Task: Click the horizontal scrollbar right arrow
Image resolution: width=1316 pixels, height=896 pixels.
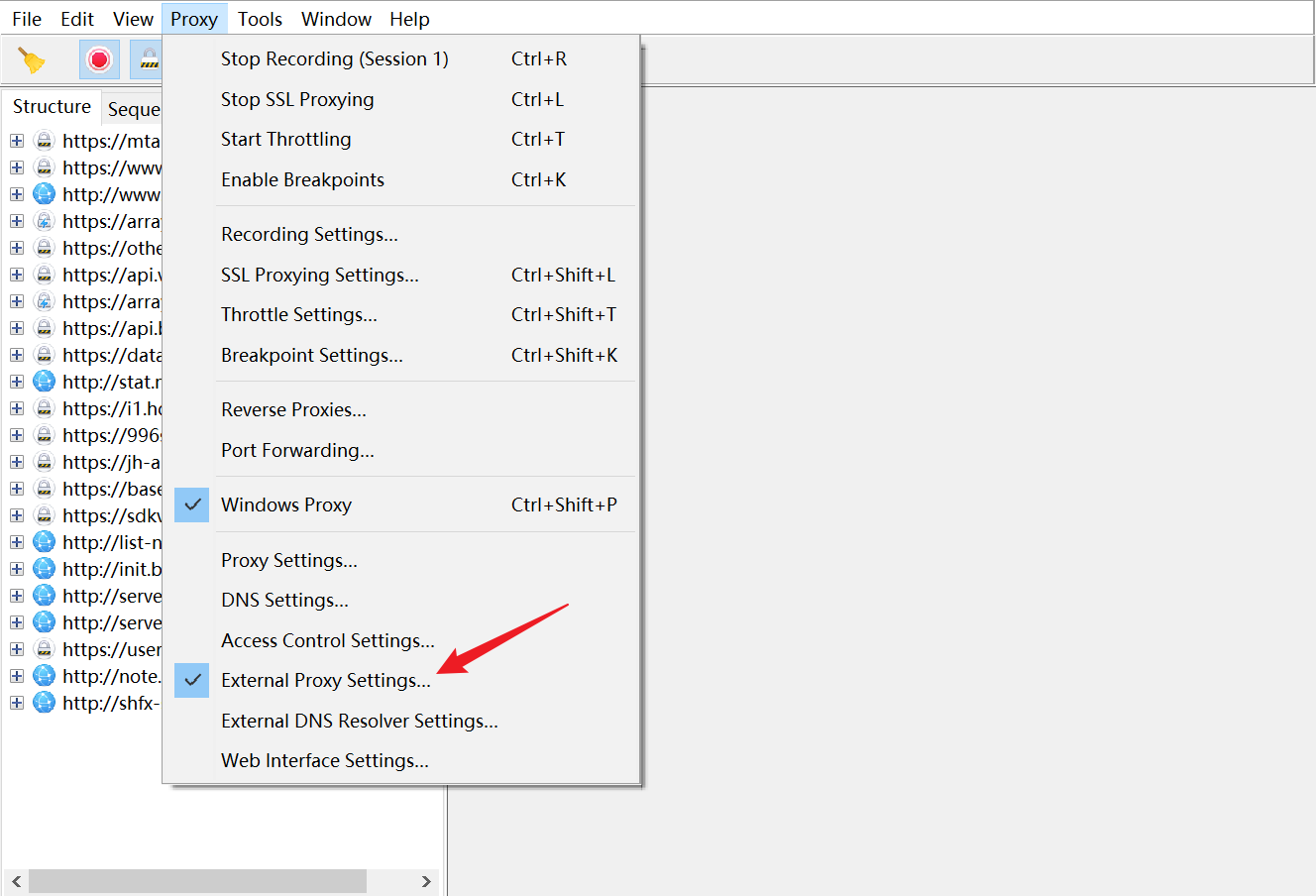Action: click(426, 881)
